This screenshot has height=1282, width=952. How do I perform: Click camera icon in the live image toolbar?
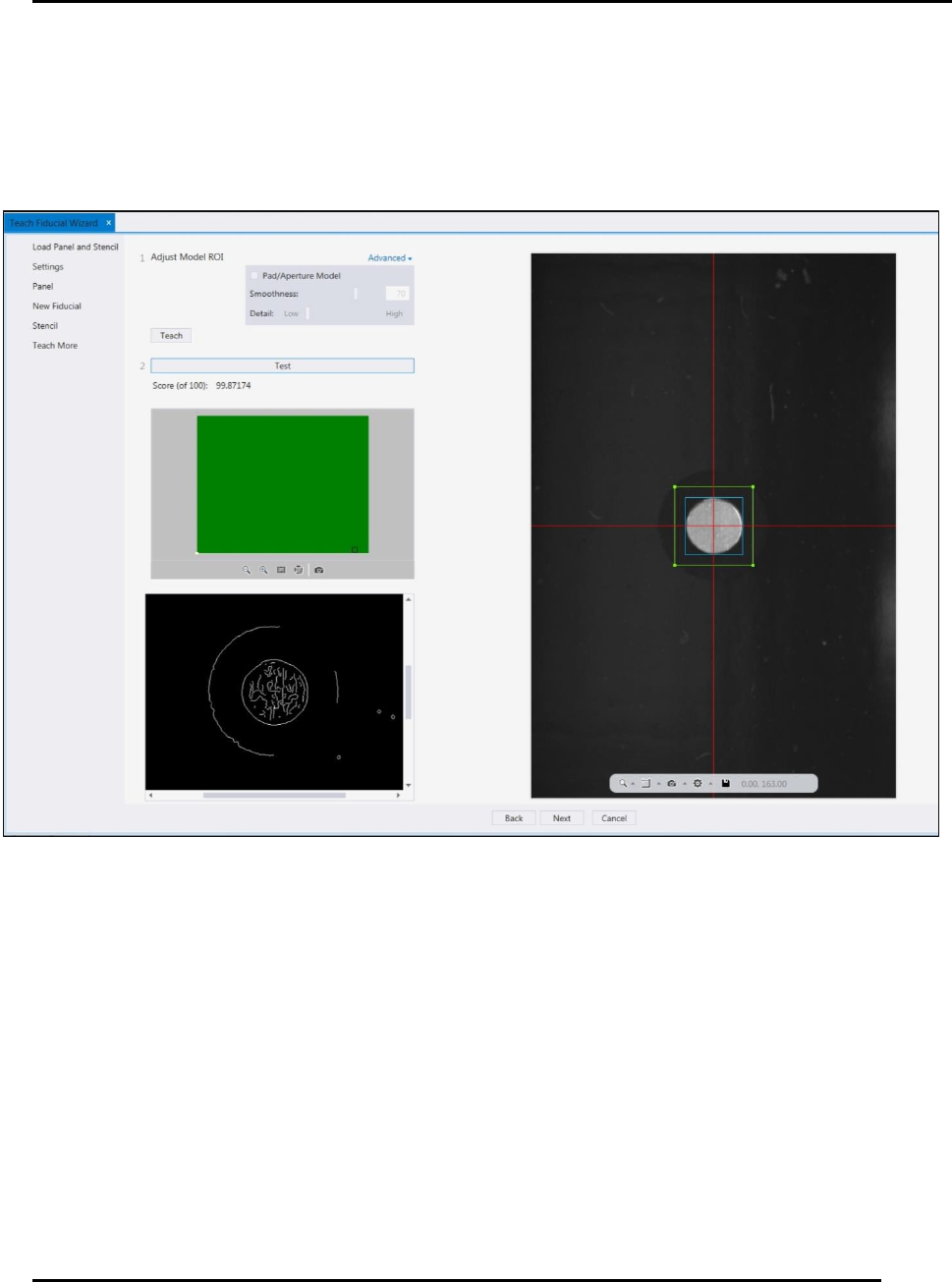(671, 784)
